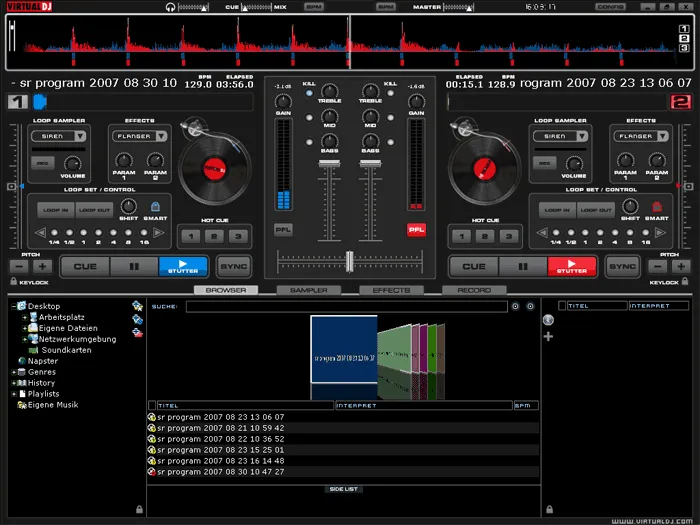
Task: Step right deck loop length forward arrow
Action: coord(660,233)
